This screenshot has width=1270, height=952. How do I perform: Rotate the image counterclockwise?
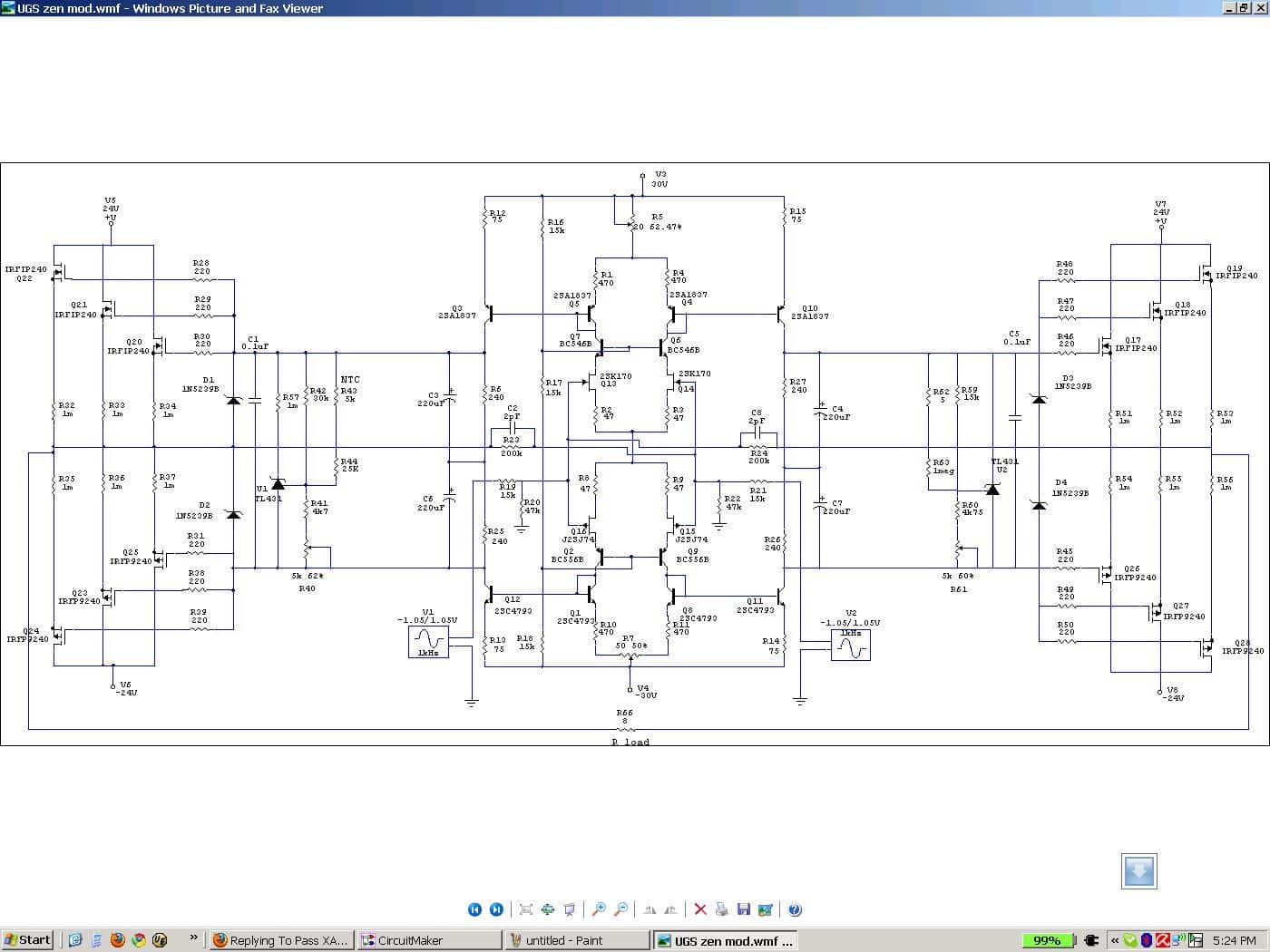[670, 909]
